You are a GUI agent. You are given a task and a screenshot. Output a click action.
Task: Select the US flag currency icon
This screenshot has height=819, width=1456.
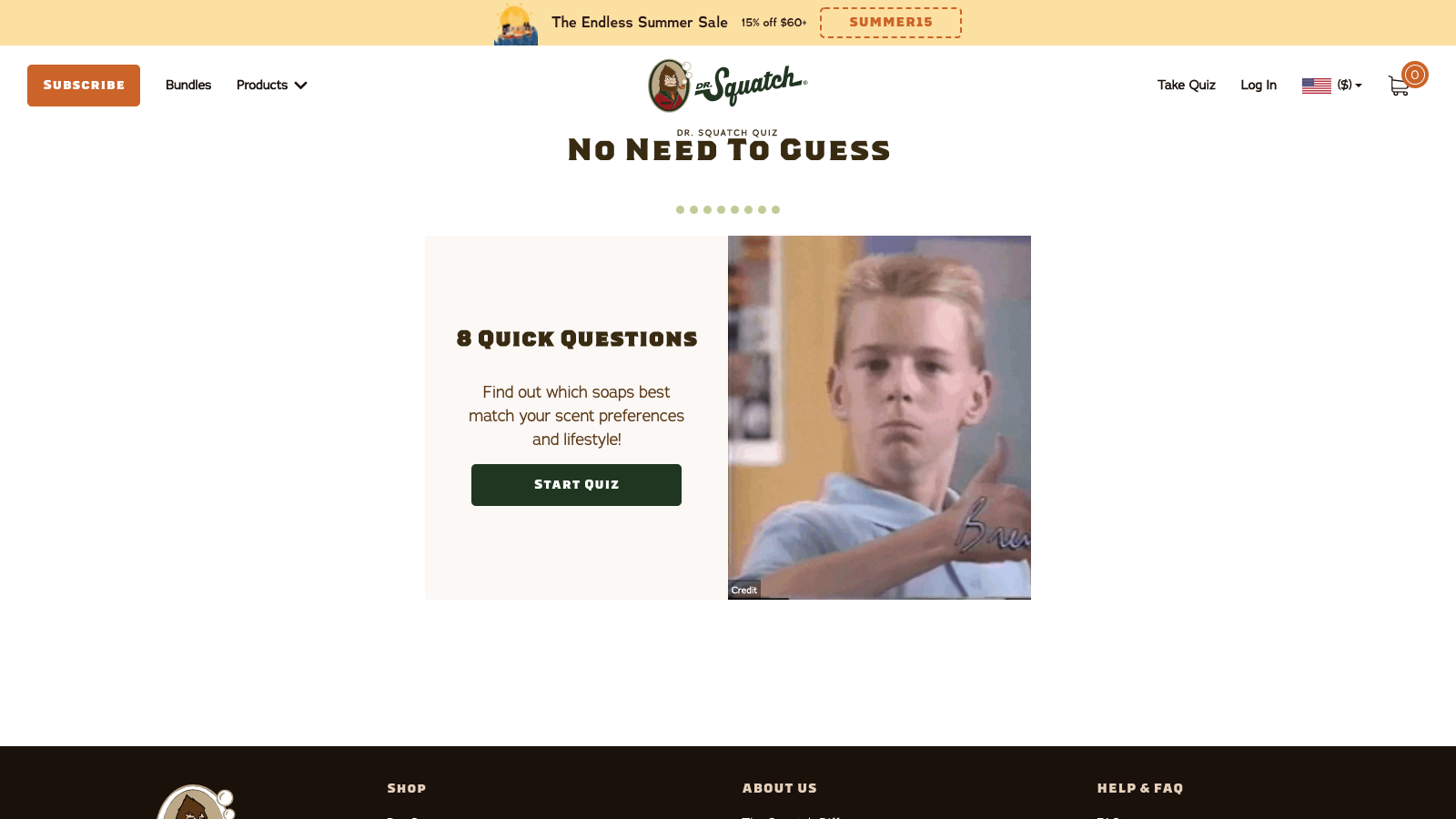coord(1316,86)
